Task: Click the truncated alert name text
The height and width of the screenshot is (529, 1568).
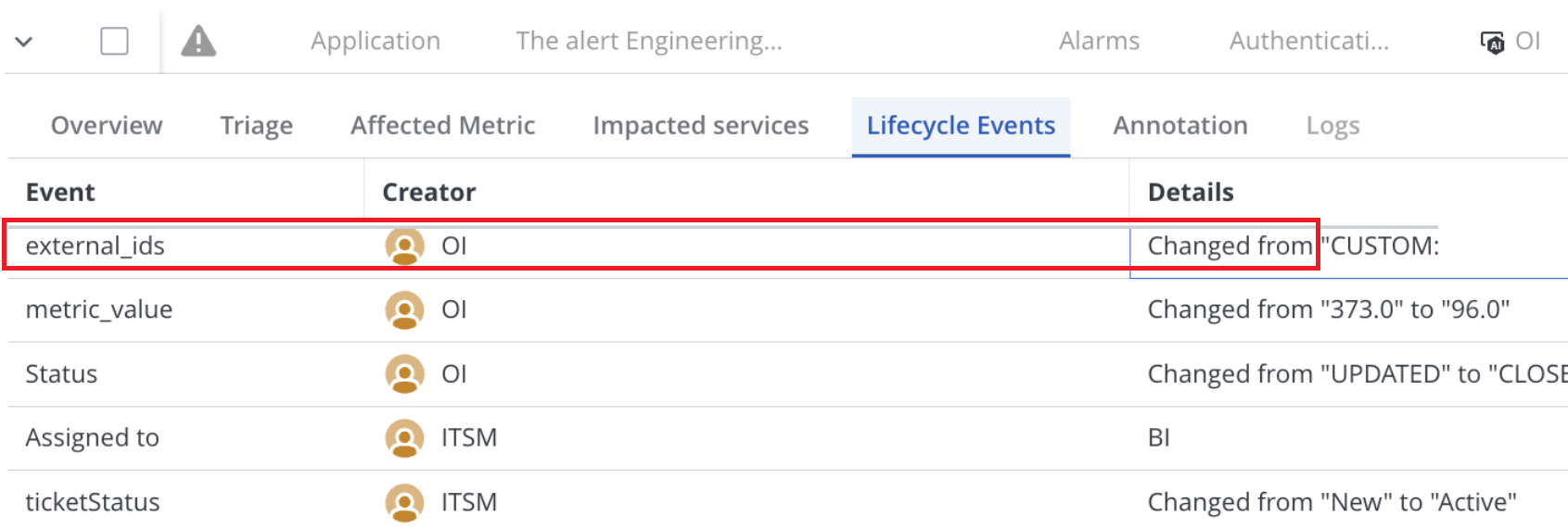Action: (649, 42)
